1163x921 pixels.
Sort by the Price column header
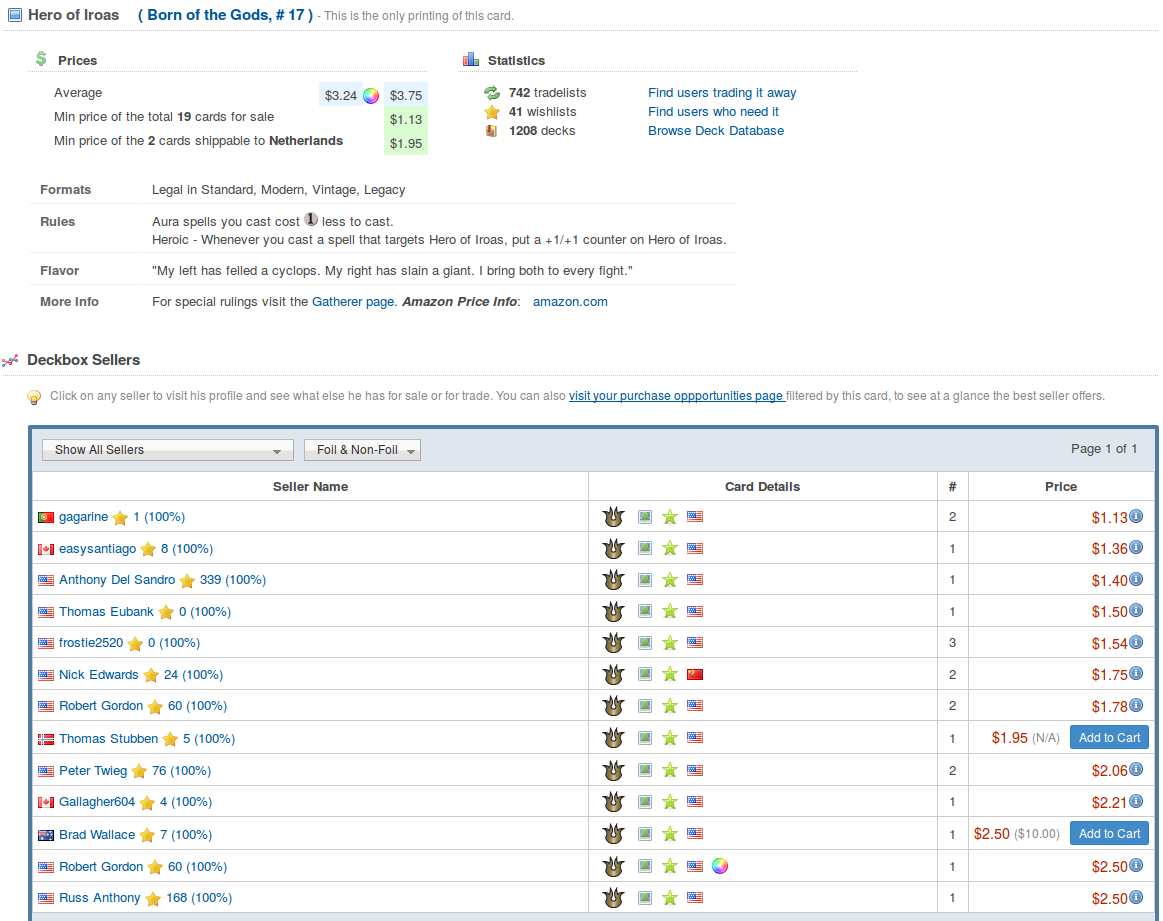(x=1061, y=487)
